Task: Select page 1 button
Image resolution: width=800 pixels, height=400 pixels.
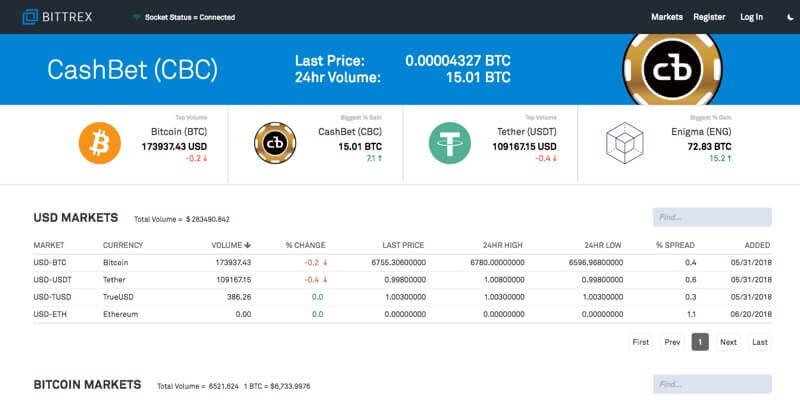Action: point(700,342)
